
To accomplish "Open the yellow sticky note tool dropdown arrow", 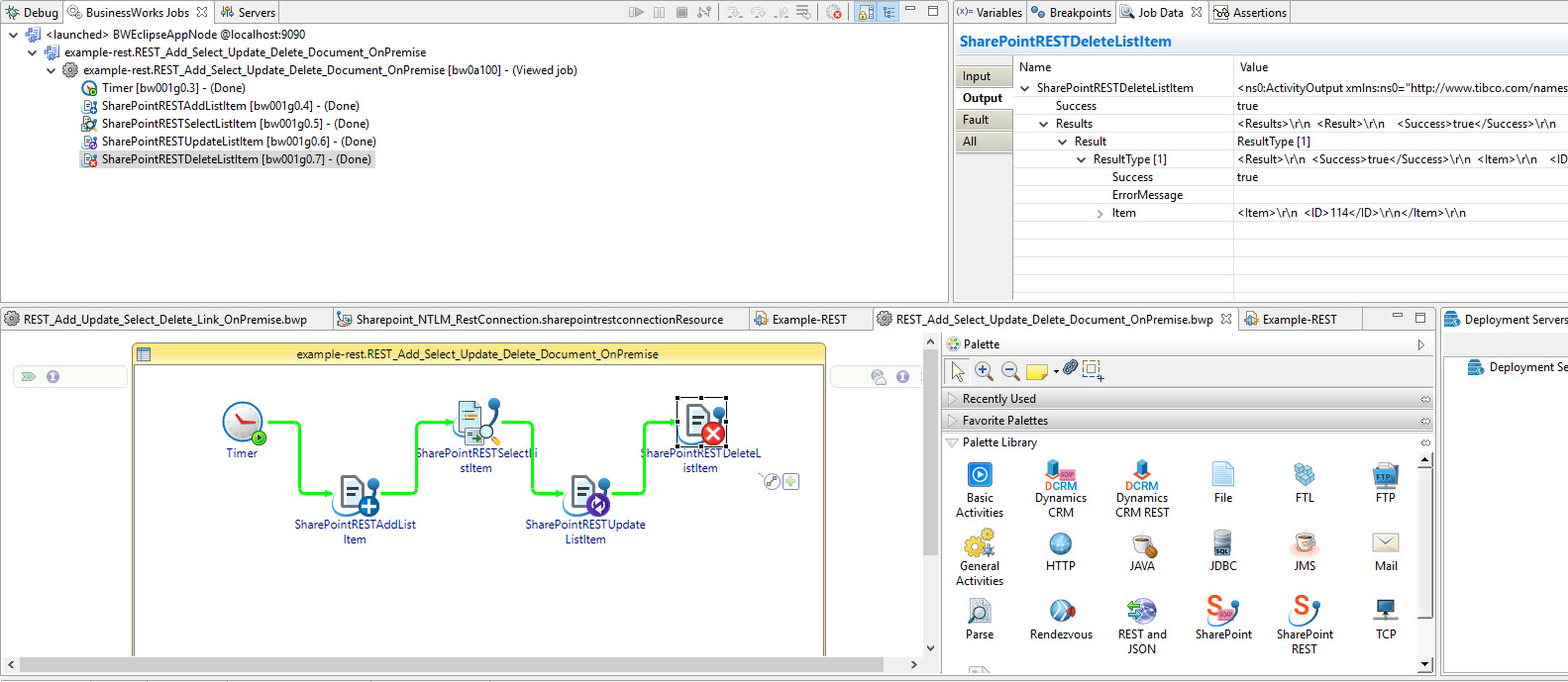I will point(1056,371).
